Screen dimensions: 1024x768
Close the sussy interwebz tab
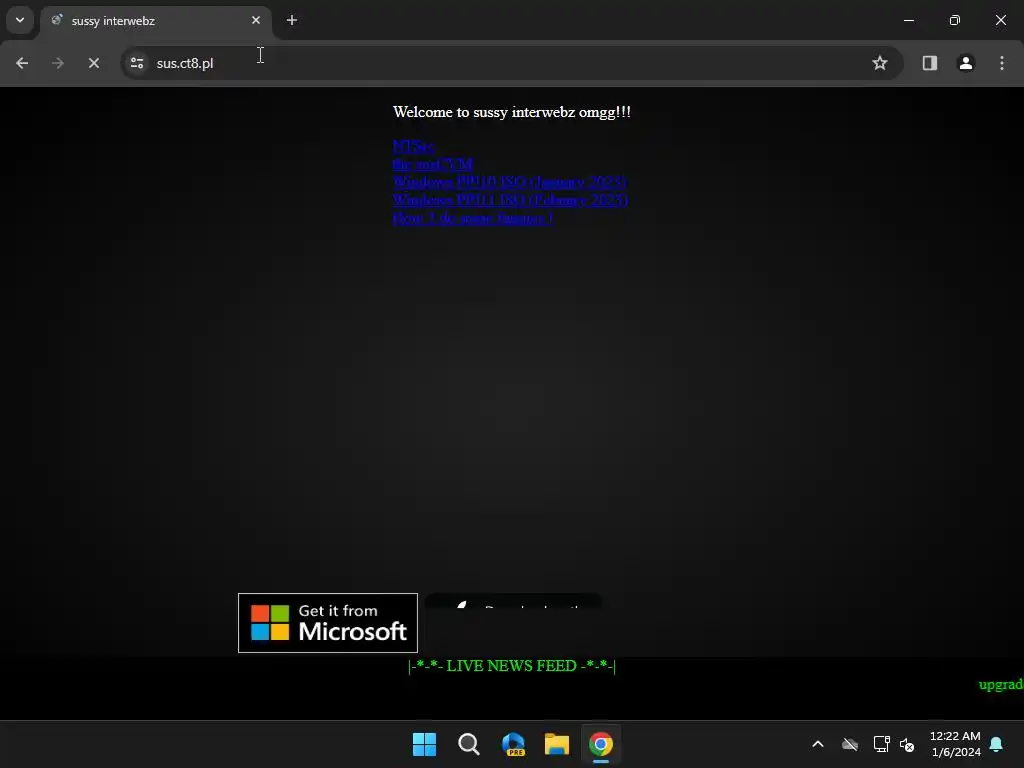[256, 20]
